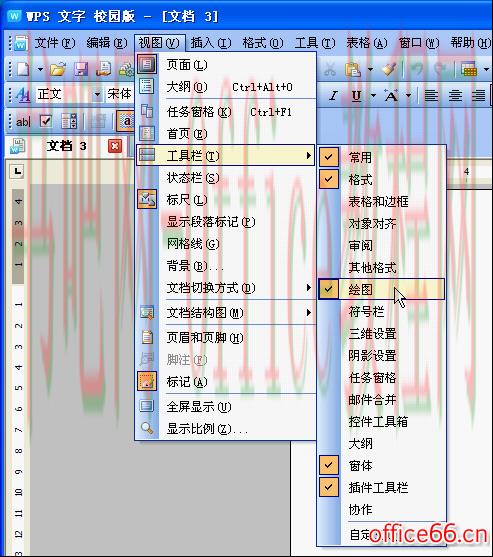Click the text field 'abl' form icon
Viewport: 493px width, 557px height.
click(23, 122)
